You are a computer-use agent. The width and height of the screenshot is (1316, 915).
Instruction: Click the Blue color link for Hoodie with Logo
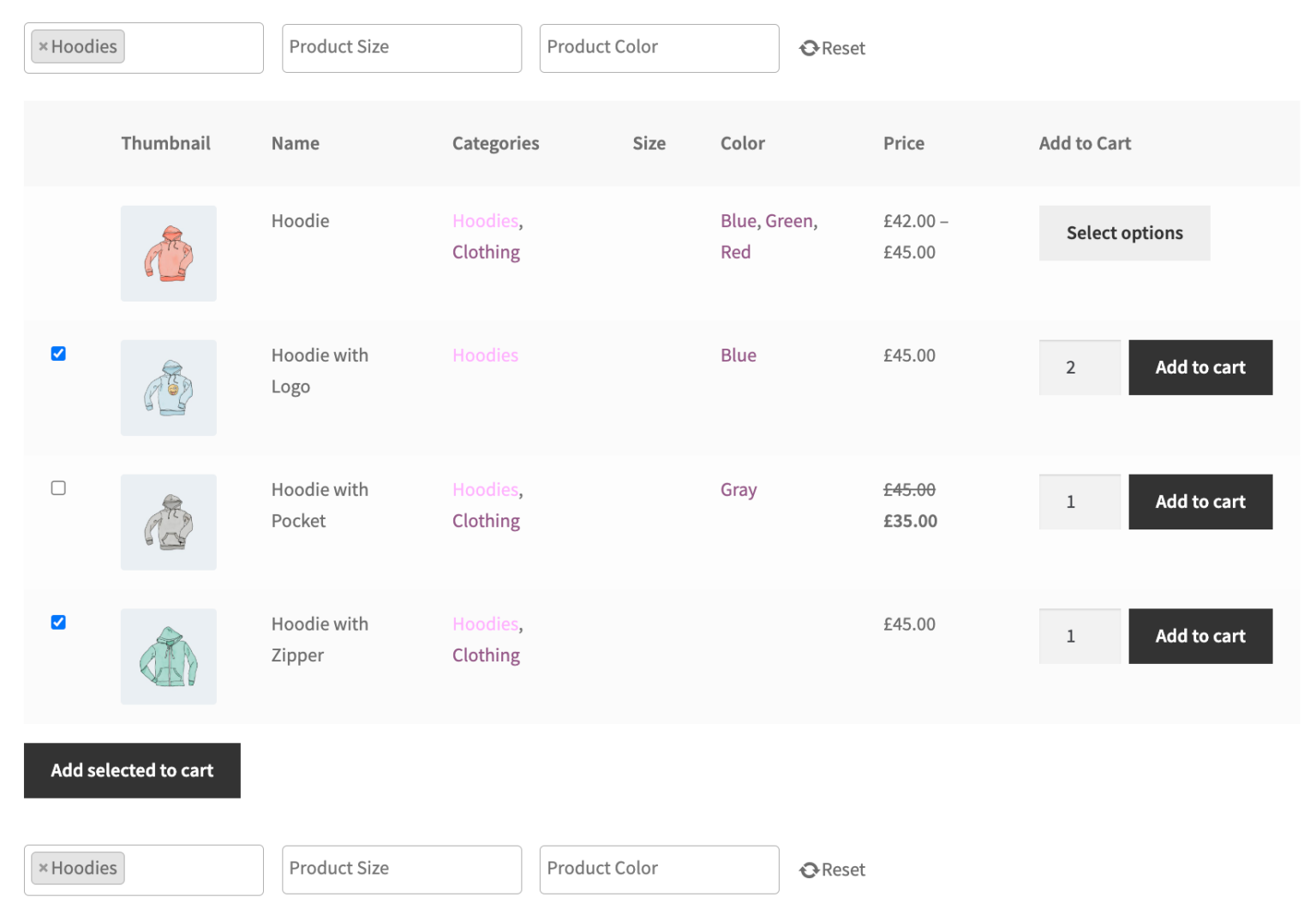(738, 355)
